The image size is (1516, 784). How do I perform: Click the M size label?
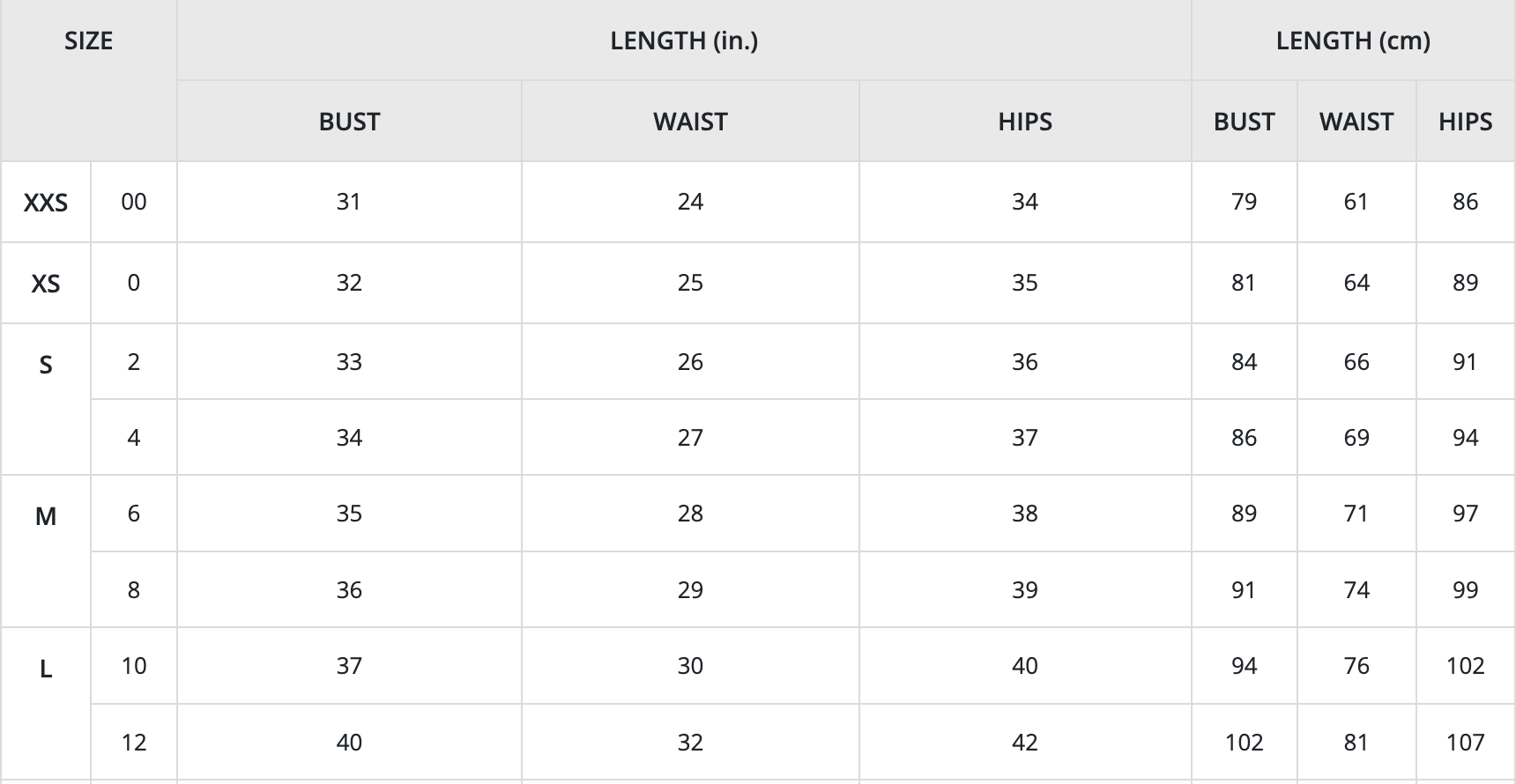tap(46, 516)
